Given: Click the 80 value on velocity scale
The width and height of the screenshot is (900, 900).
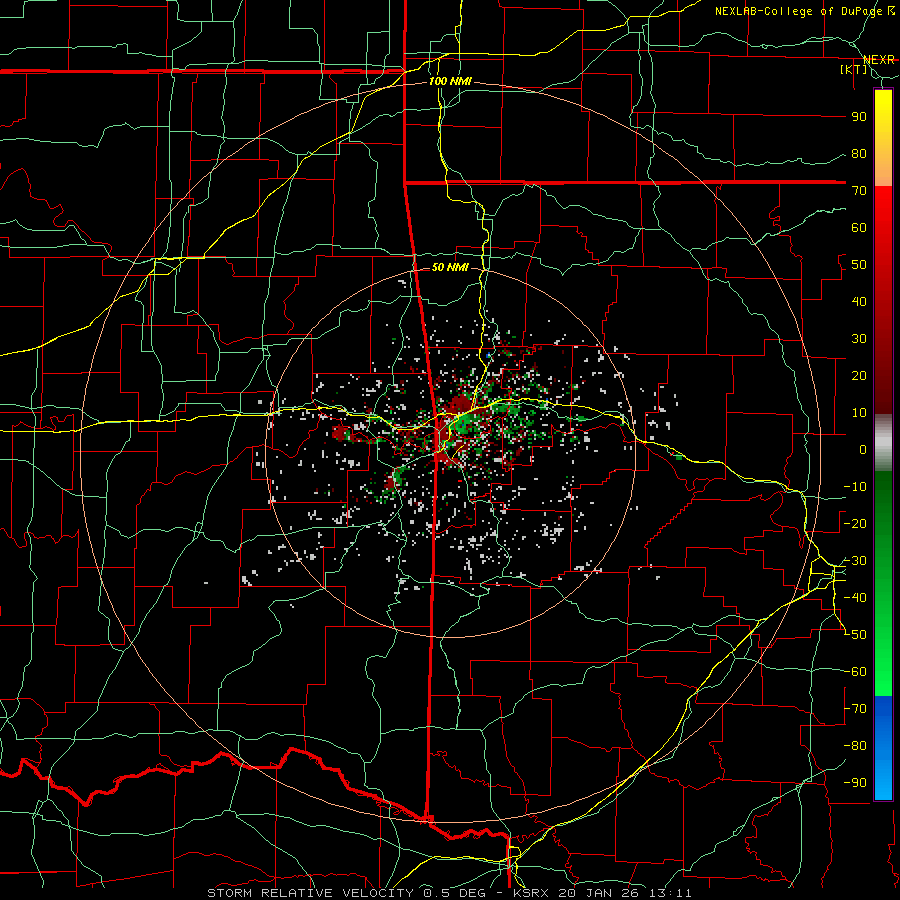Looking at the screenshot, I should click(859, 154).
